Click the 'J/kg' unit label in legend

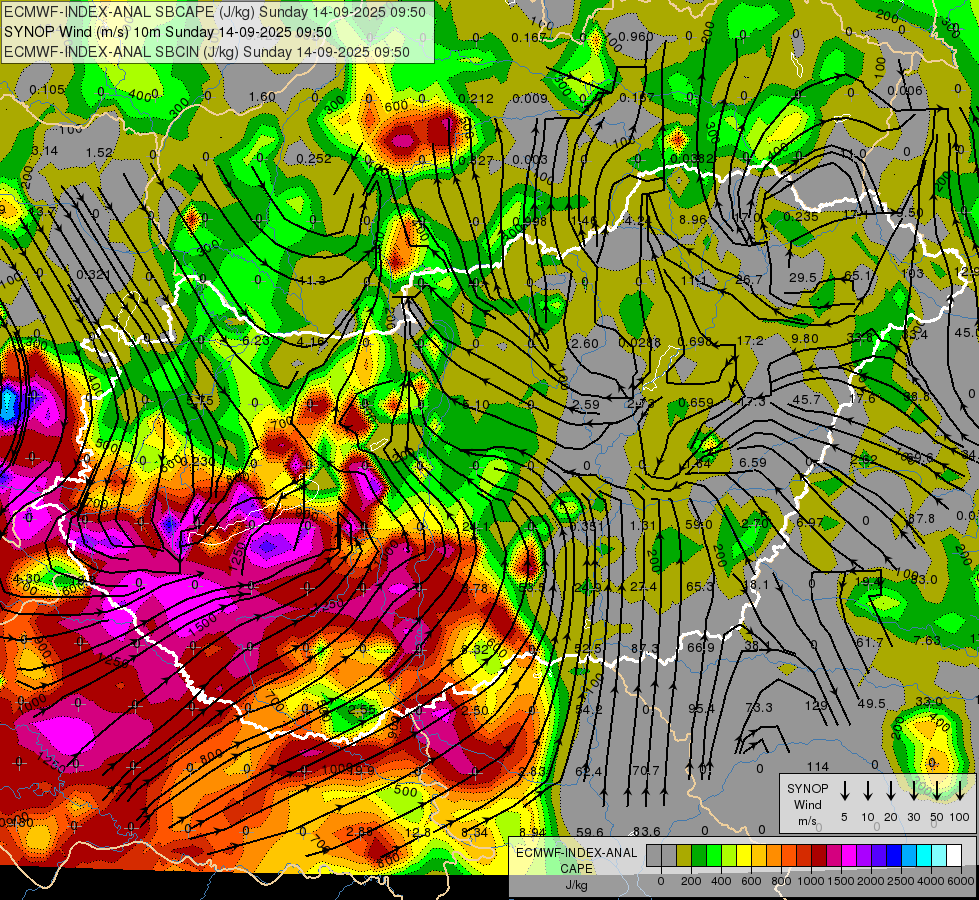576,885
